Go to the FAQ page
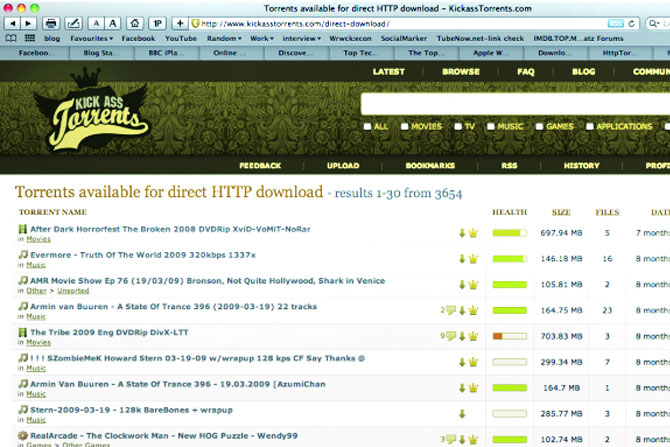This screenshot has height=447, width=670. click(x=525, y=72)
